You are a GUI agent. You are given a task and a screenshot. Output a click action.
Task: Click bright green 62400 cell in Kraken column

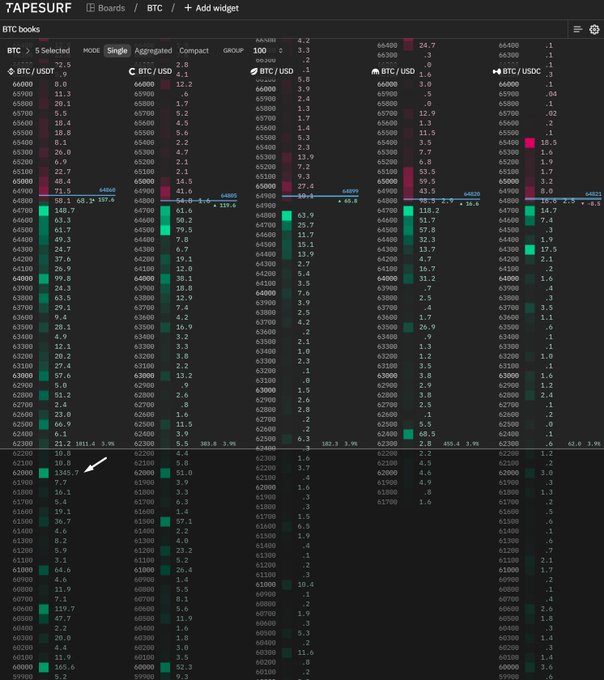(x=408, y=434)
